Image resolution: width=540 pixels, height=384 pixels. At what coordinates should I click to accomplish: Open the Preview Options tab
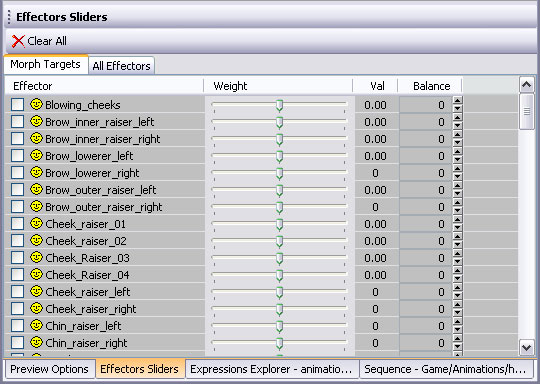49,369
